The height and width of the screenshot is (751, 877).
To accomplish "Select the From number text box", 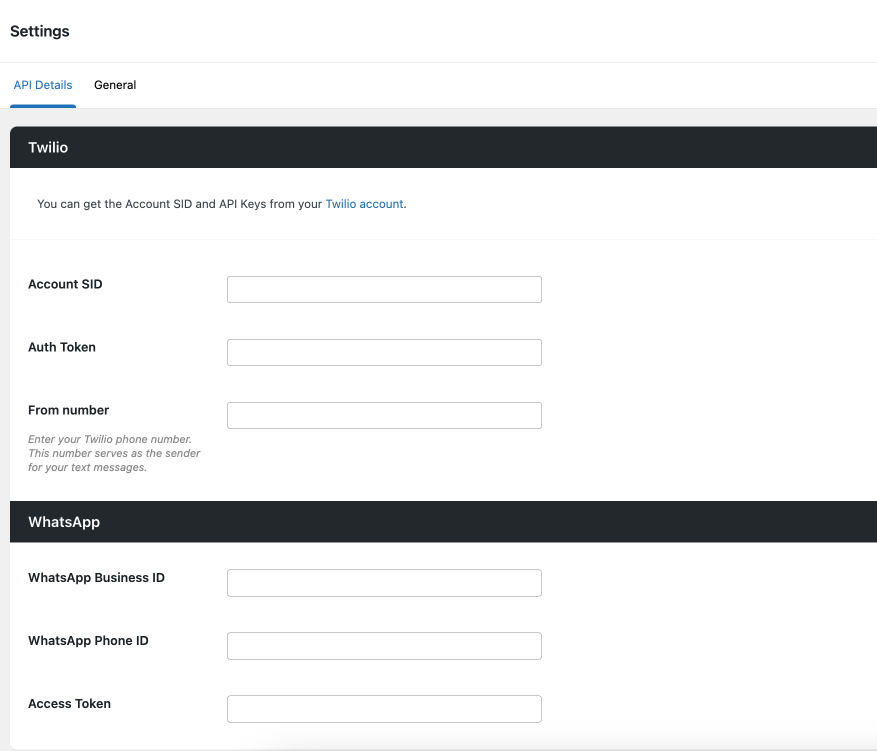I will (384, 416).
